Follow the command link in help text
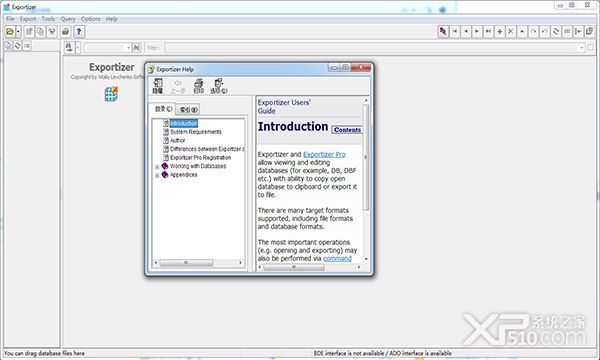The height and width of the screenshot is (360, 600). [337, 259]
